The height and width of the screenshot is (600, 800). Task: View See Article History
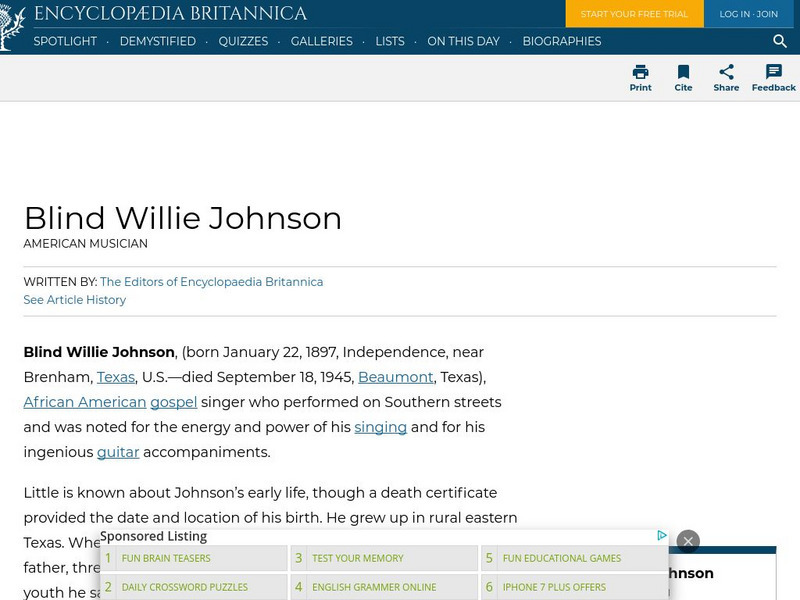point(74,300)
